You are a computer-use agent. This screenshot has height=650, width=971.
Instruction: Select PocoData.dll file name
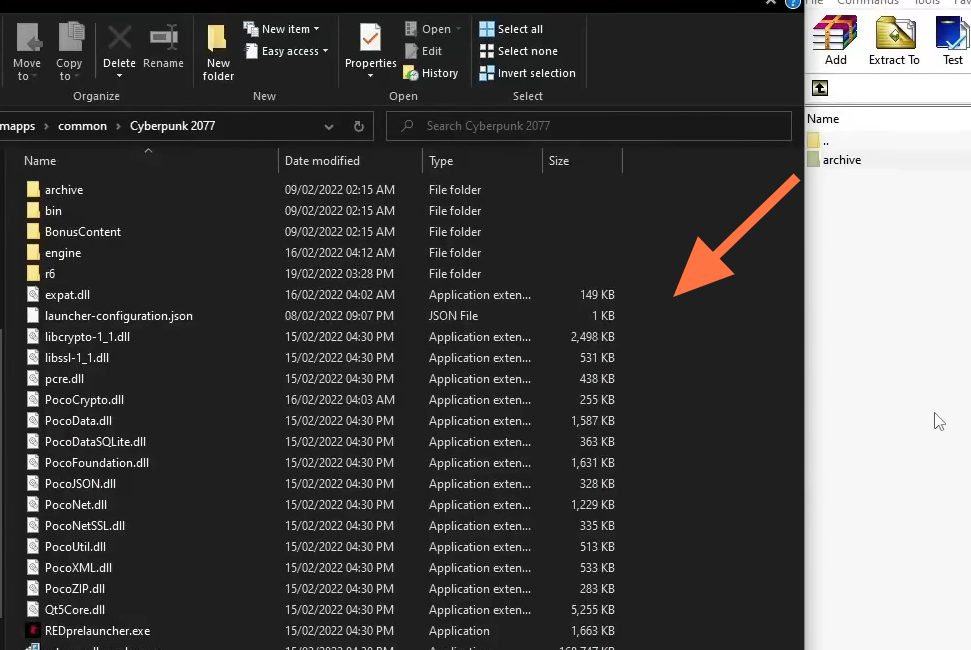coord(78,421)
